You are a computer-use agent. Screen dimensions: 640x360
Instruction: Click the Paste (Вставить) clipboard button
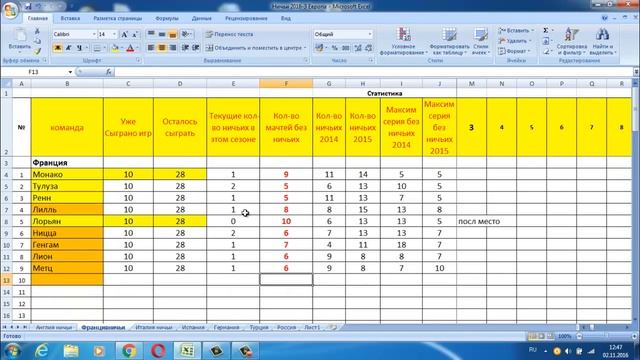click(x=20, y=40)
